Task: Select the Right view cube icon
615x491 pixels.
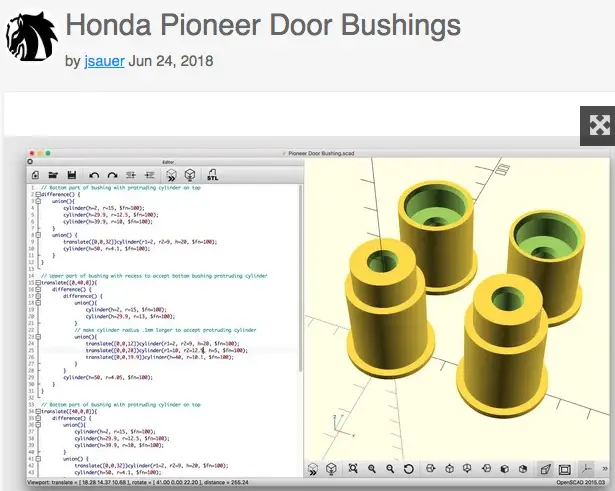Action: 431,469
